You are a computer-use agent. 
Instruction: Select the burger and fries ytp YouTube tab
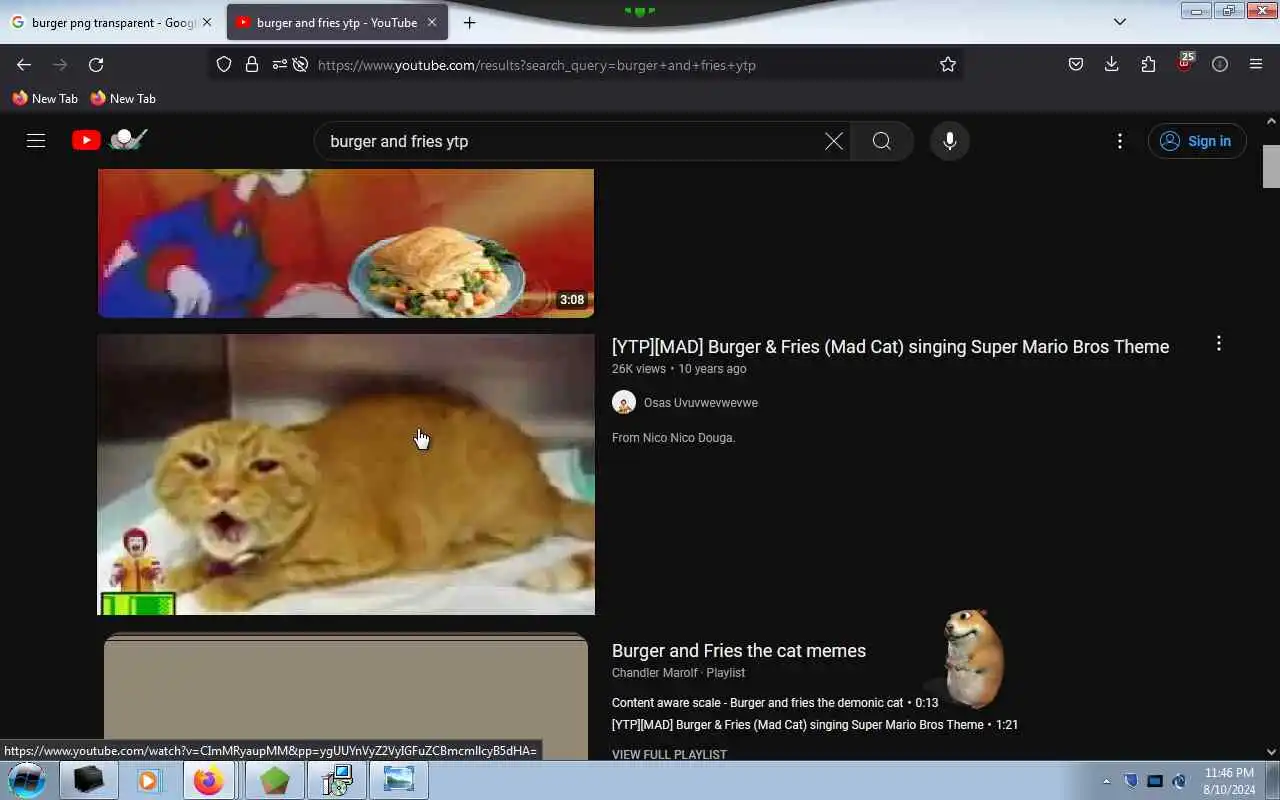coord(337,22)
